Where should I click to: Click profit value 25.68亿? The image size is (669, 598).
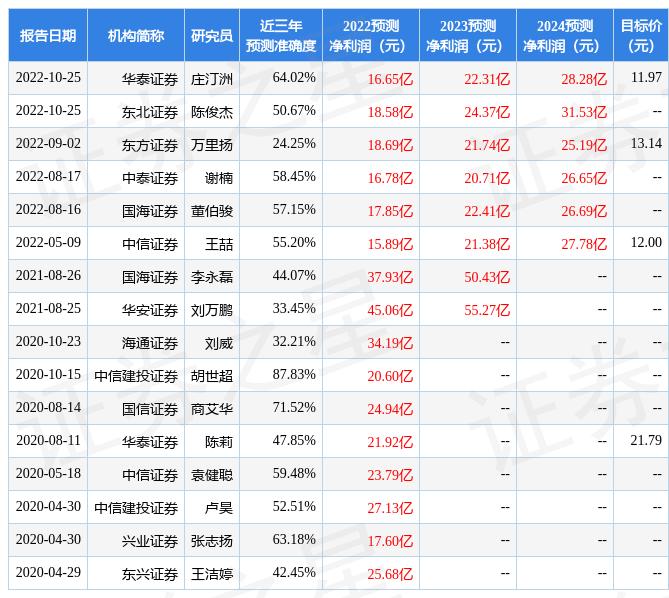pyautogui.click(x=390, y=574)
